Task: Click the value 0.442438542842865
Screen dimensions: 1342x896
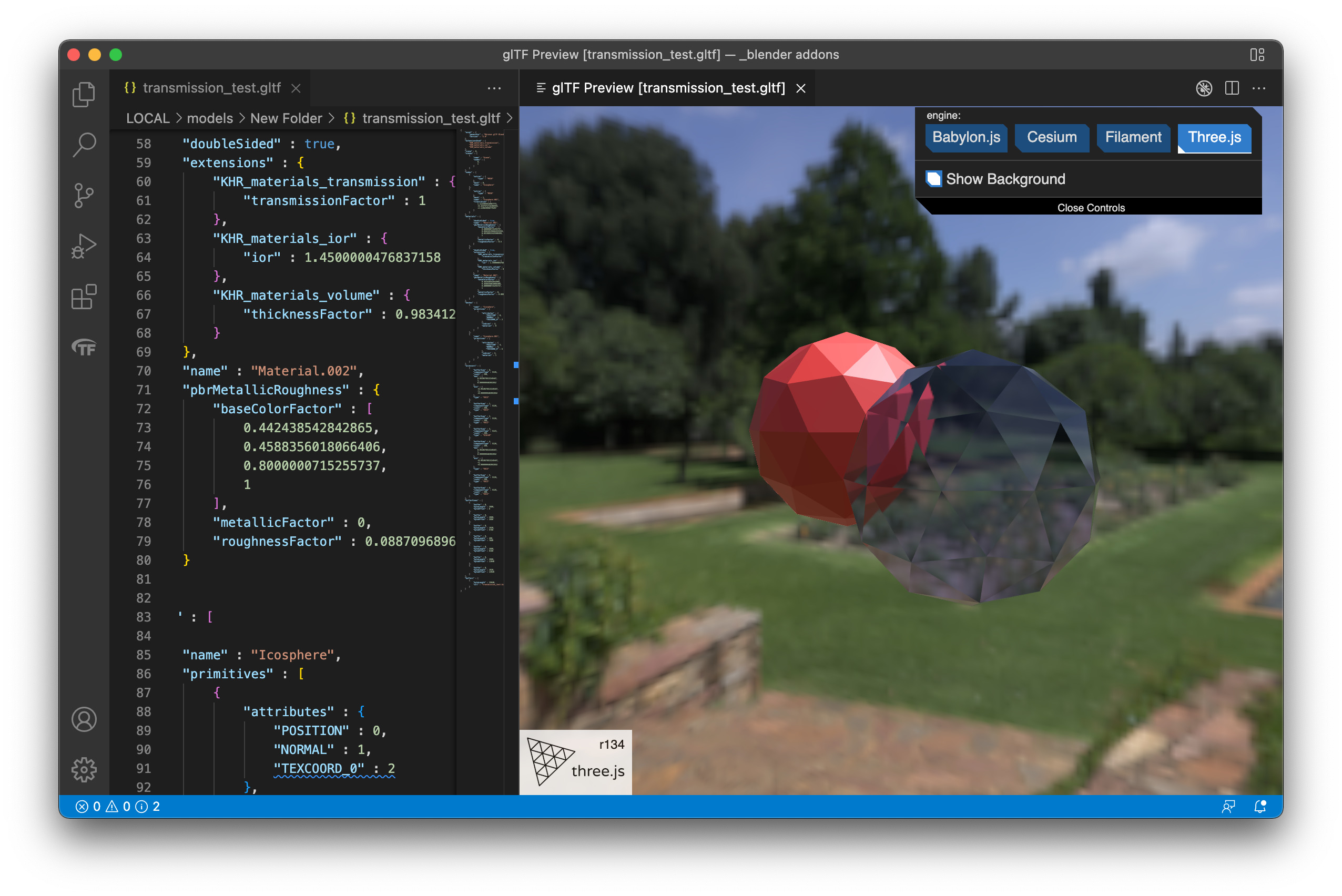Action: [307, 428]
